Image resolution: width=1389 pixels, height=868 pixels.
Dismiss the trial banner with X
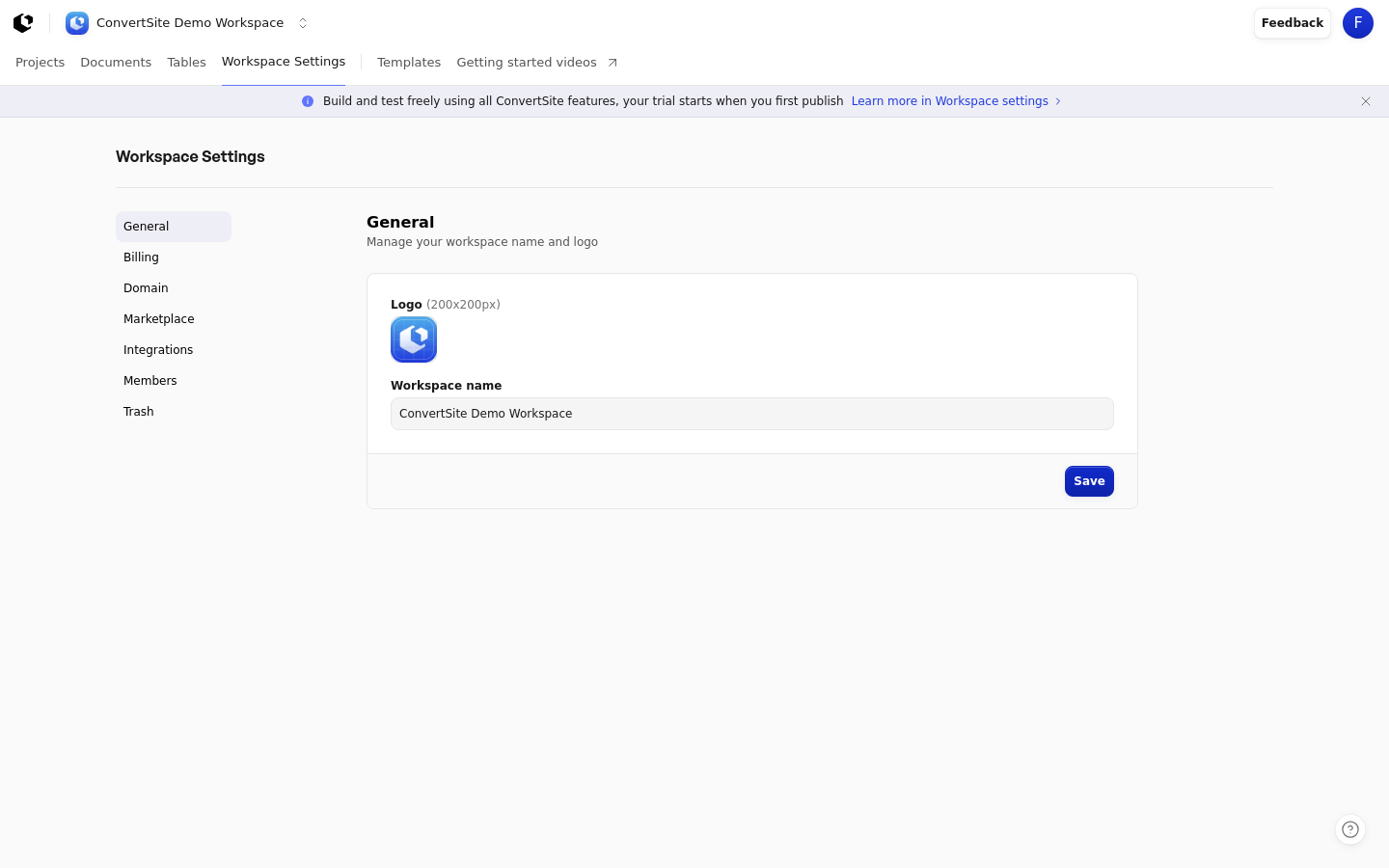[x=1366, y=101]
